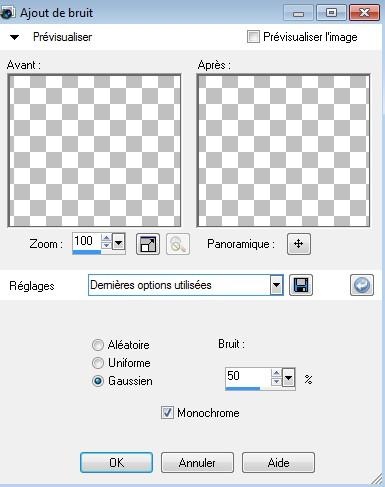This screenshot has height=487, width=385.
Task: Enable Prévisualiser l'image checkbox
Action: 253,36
